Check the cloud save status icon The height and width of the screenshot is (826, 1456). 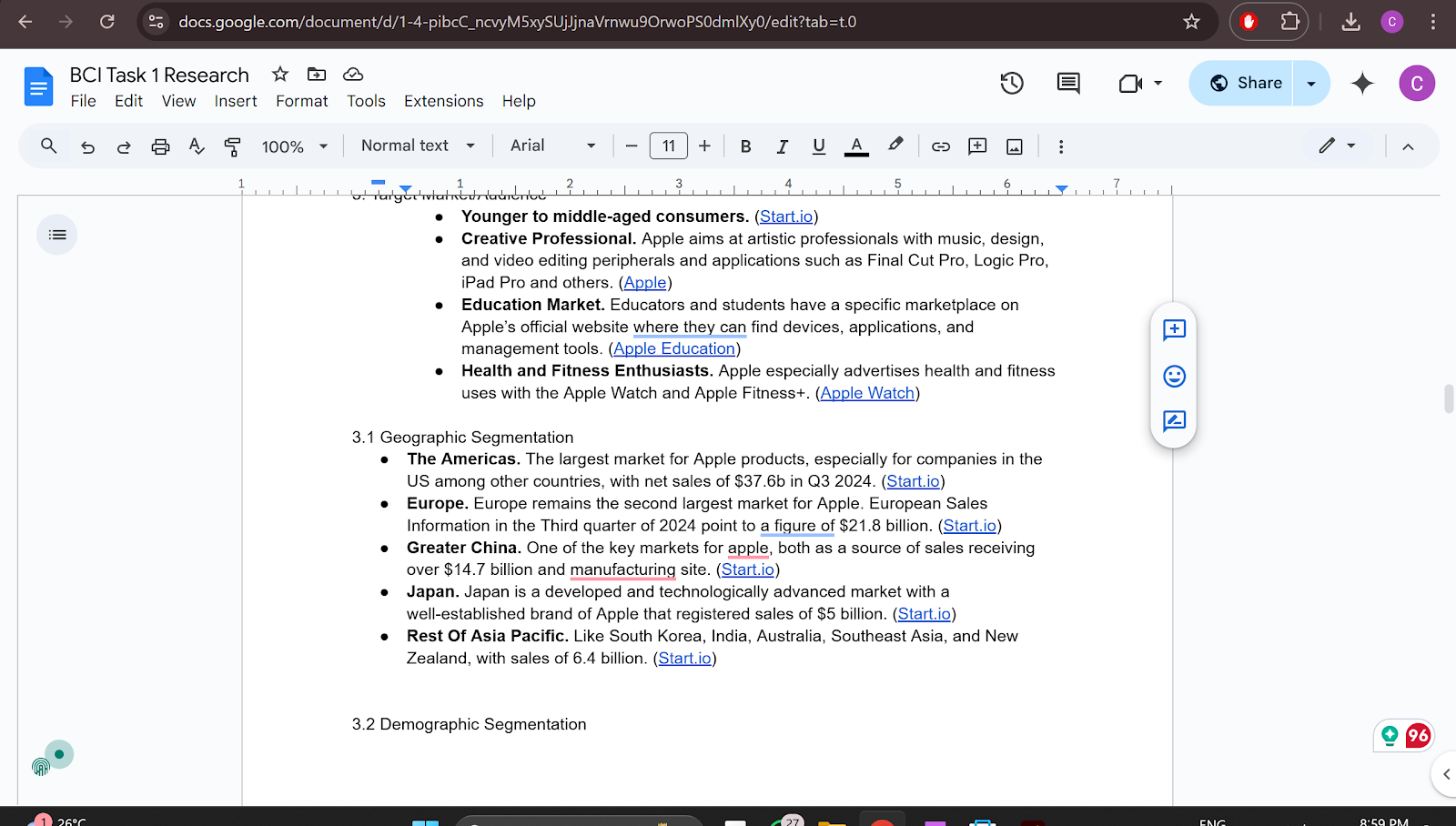(353, 74)
